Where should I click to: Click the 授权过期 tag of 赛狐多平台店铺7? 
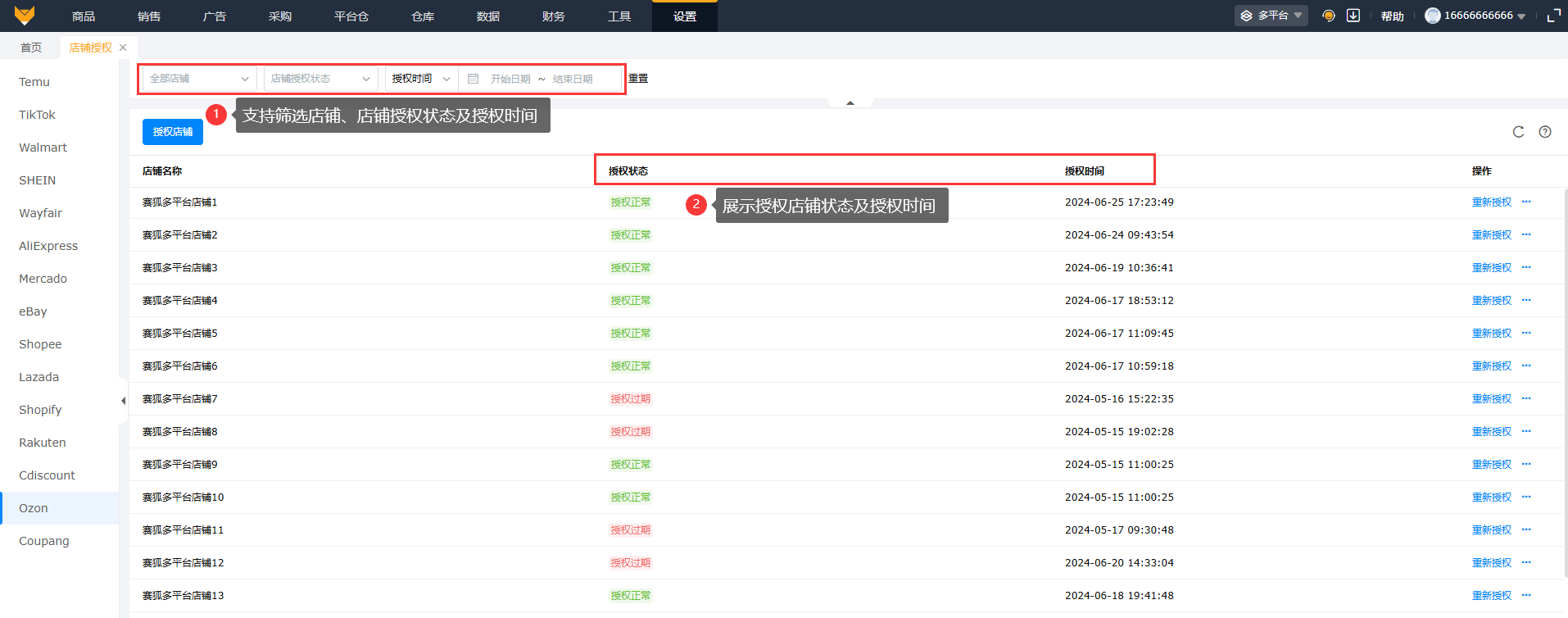631,398
